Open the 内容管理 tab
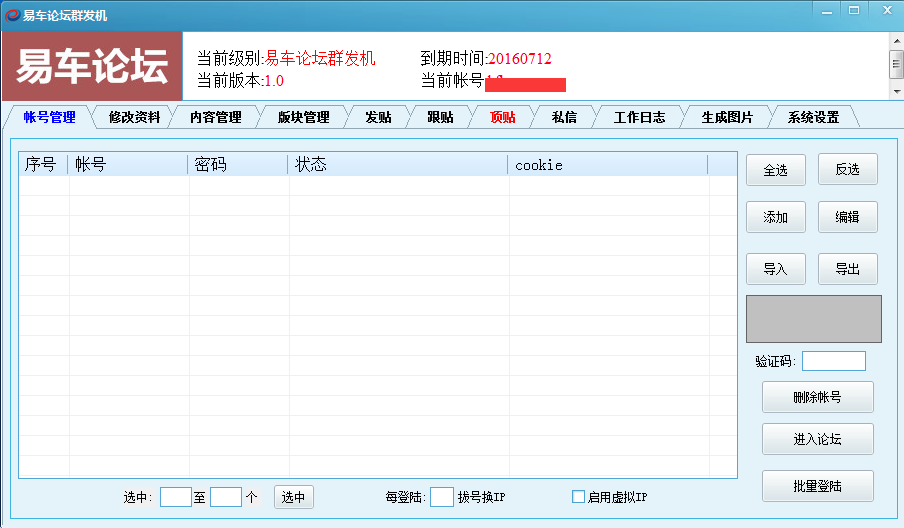Image resolution: width=904 pixels, height=528 pixels. point(216,117)
